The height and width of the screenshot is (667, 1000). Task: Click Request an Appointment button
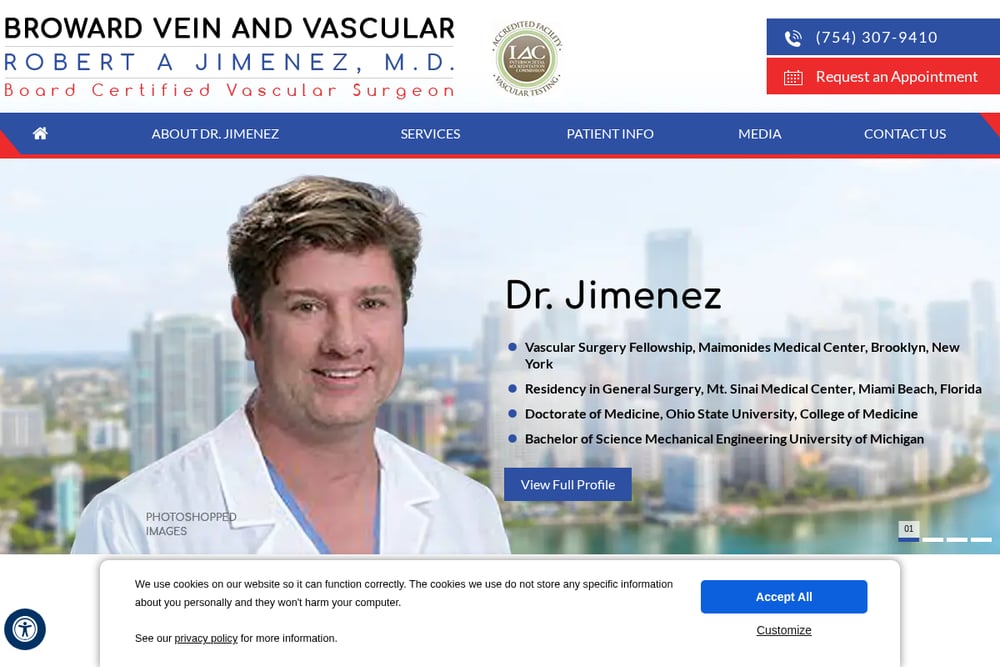883,77
